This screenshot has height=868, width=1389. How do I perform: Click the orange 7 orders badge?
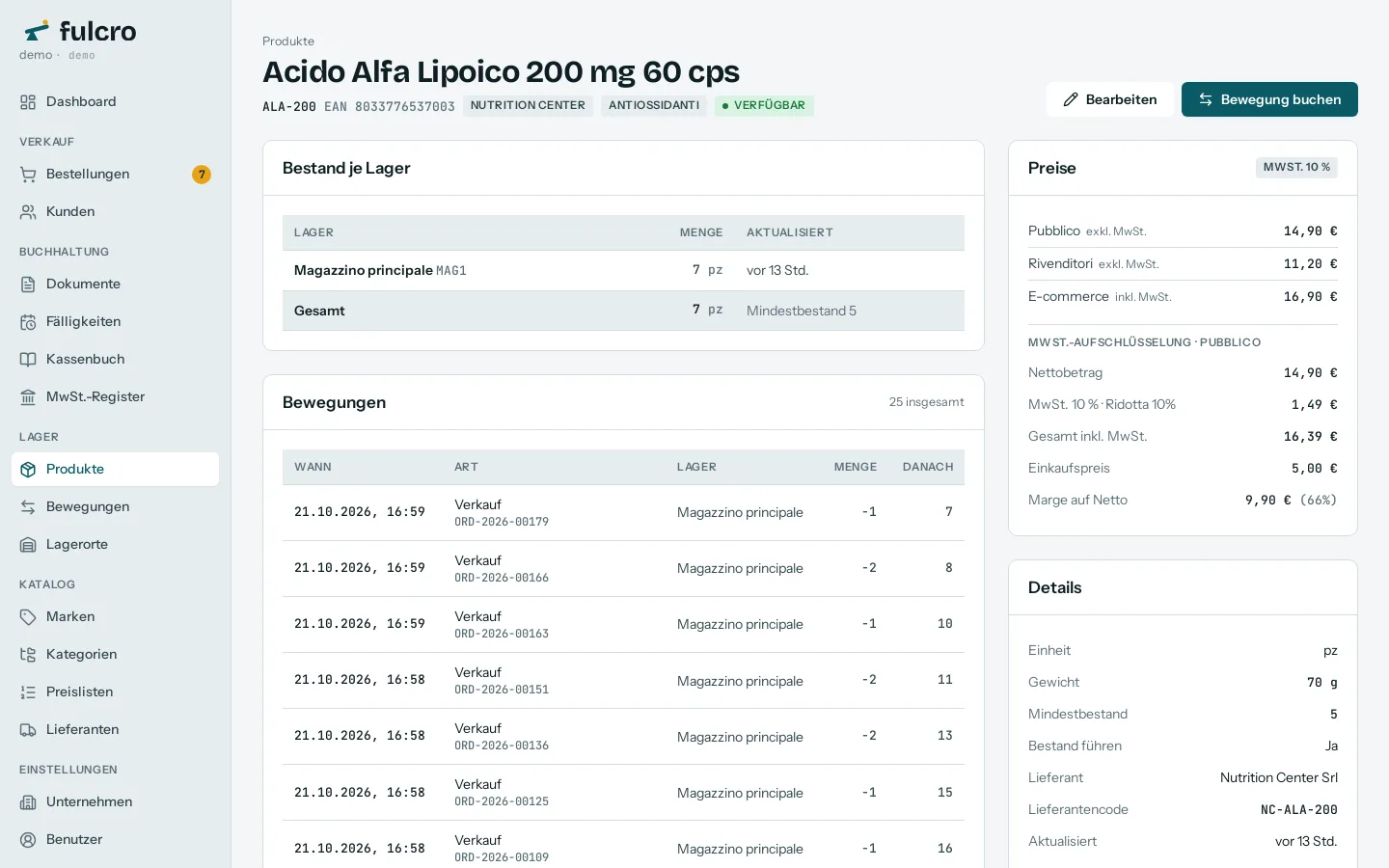(x=201, y=175)
